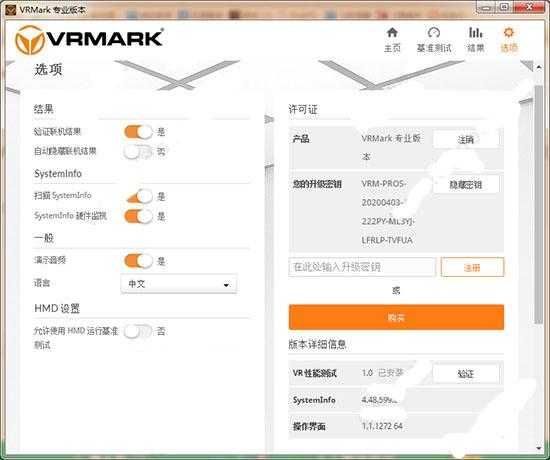550x460 pixels.
Task: Click the 版本详细信息 heading
Action: point(317,344)
